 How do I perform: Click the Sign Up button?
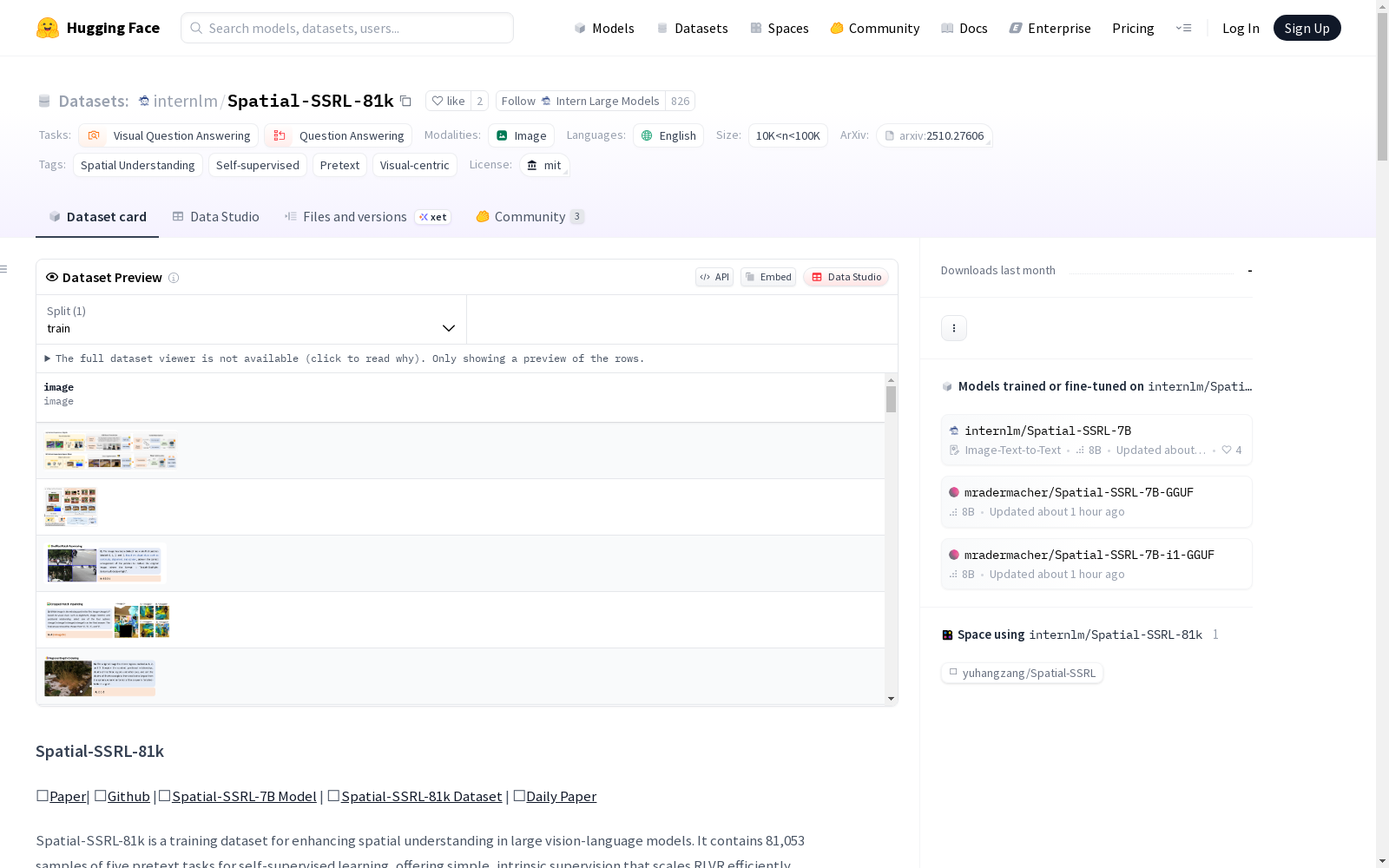point(1307,28)
